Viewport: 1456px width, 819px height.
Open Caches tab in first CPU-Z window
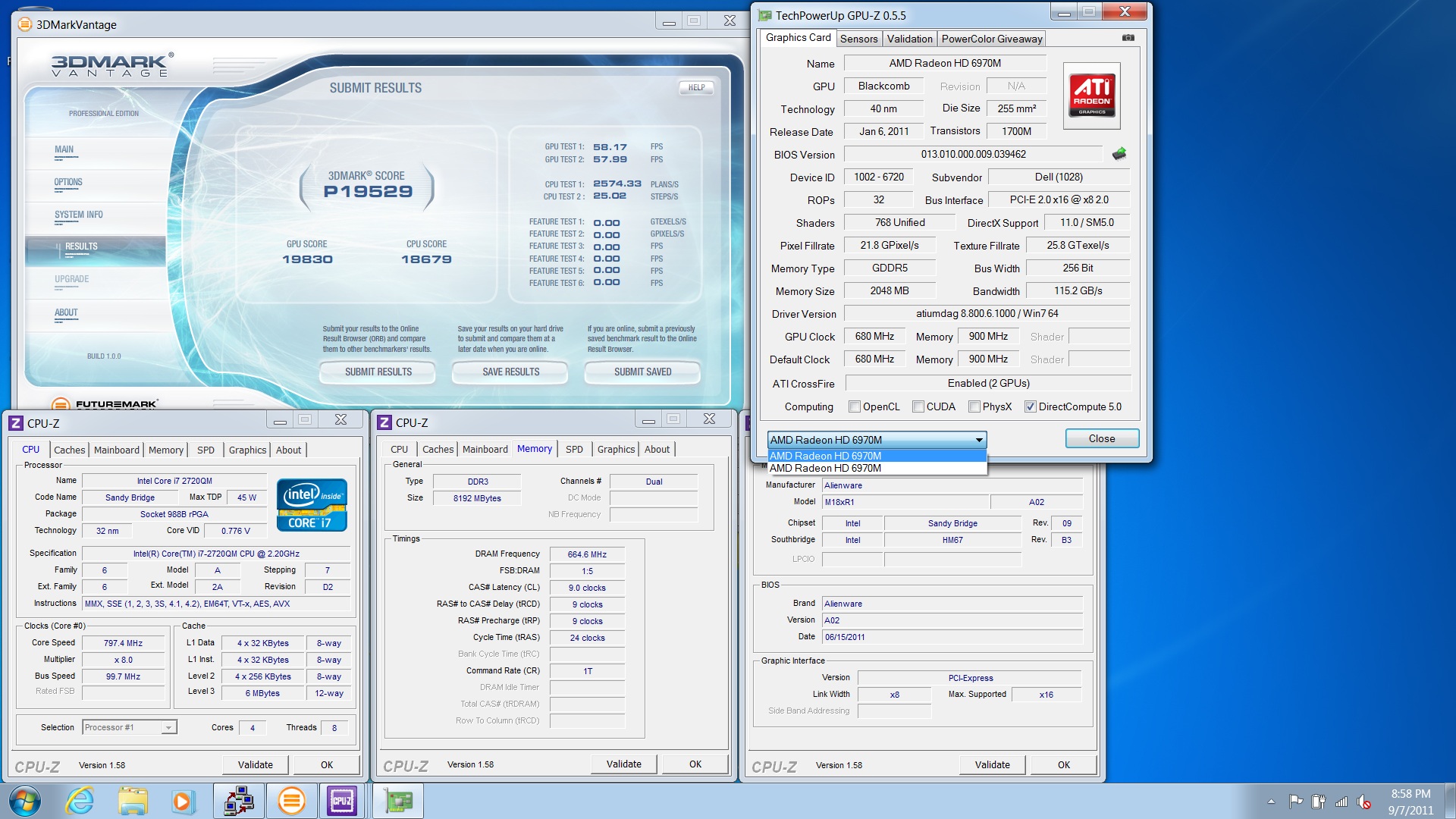tap(70, 450)
